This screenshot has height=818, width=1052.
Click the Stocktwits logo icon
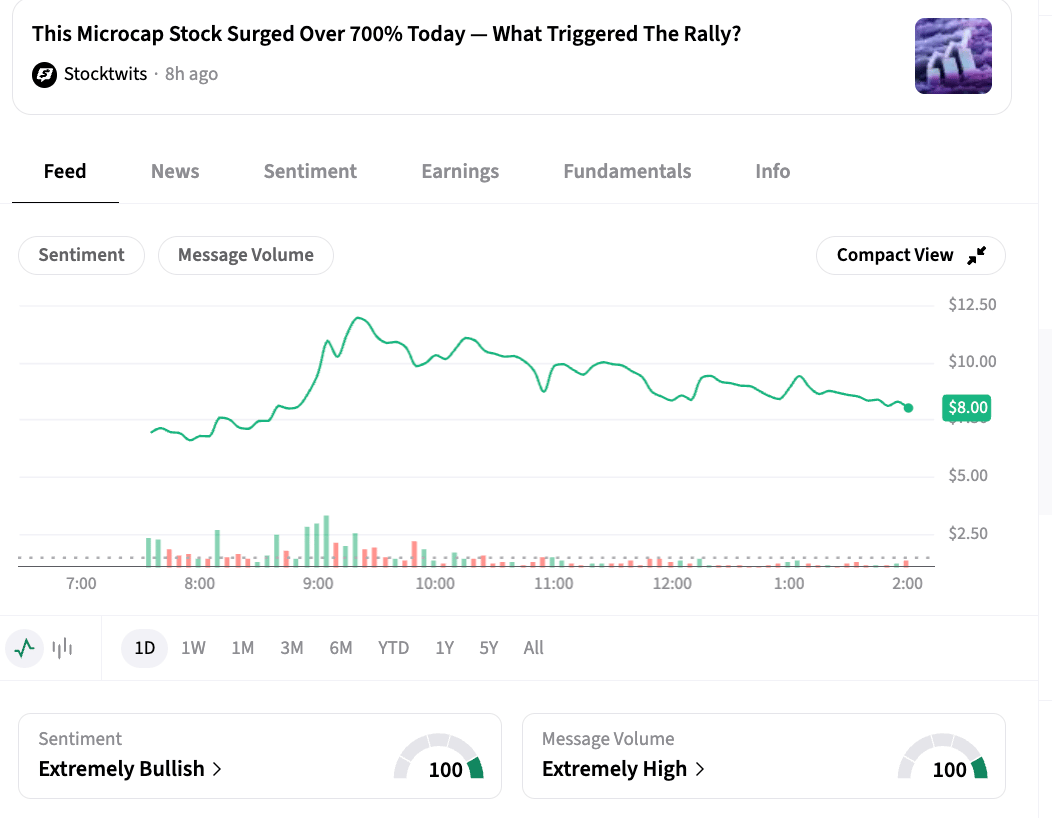tap(44, 74)
